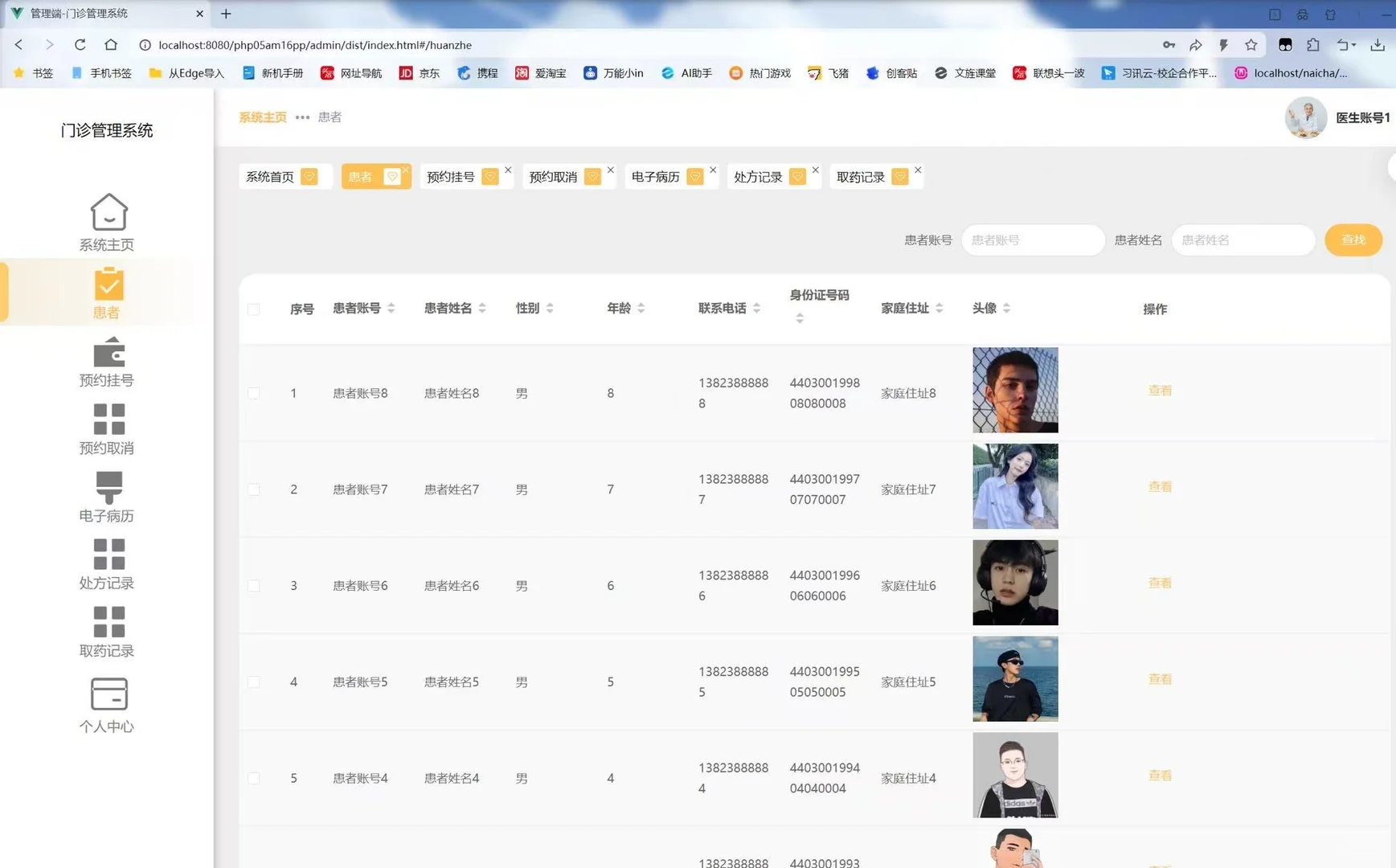Screen dimensions: 1396x868
Task: Select the 患者 clipboard icon in sidebar
Action: [x=107, y=283]
